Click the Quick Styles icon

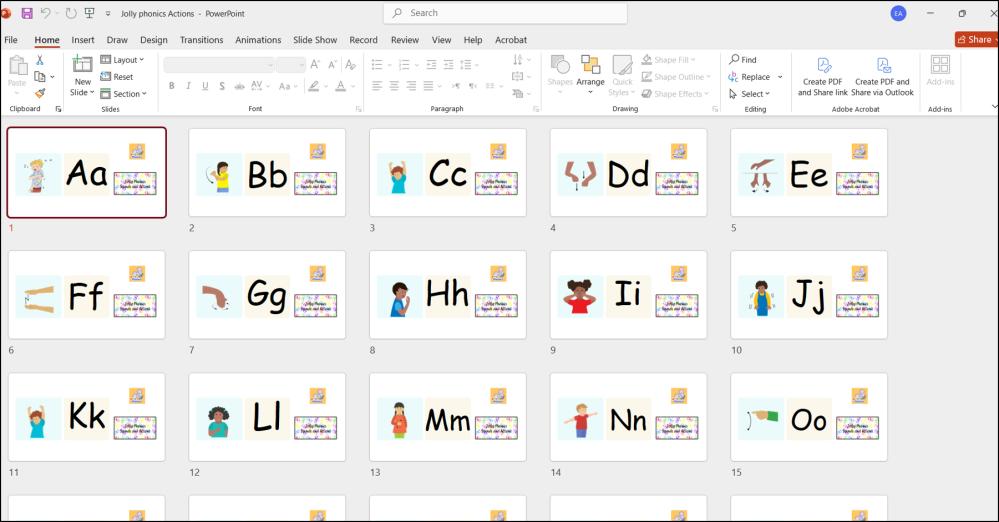[622, 65]
